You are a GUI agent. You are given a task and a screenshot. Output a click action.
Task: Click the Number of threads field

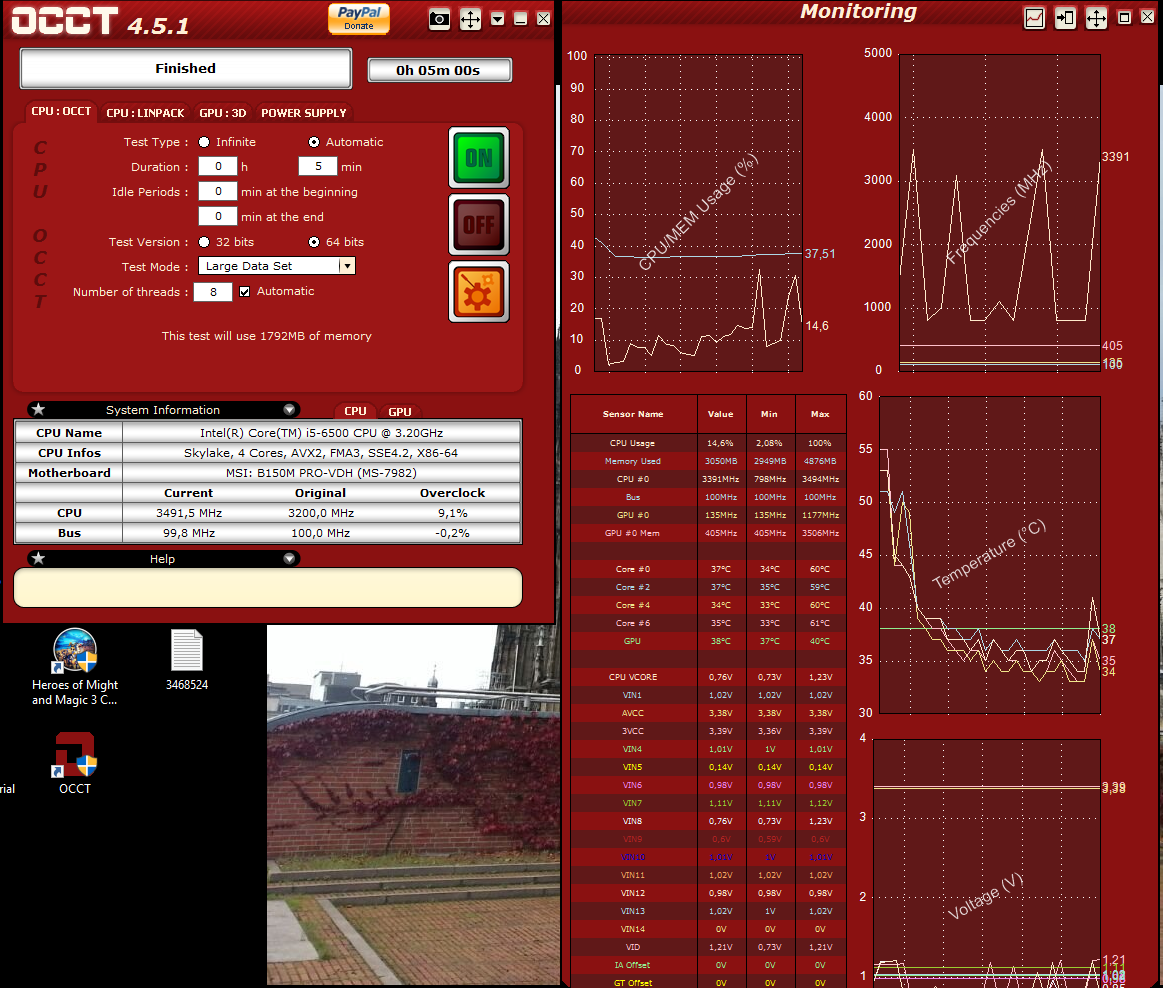pos(213,292)
